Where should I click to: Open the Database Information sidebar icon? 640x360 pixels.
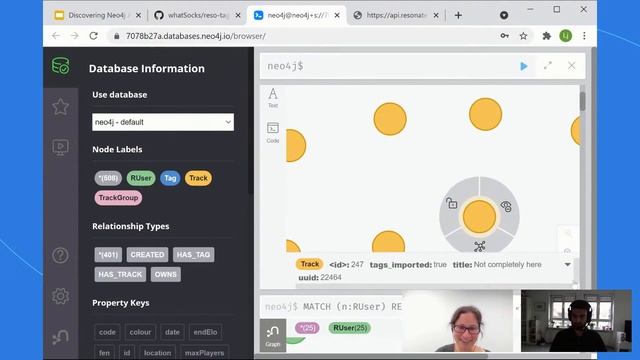click(60, 66)
